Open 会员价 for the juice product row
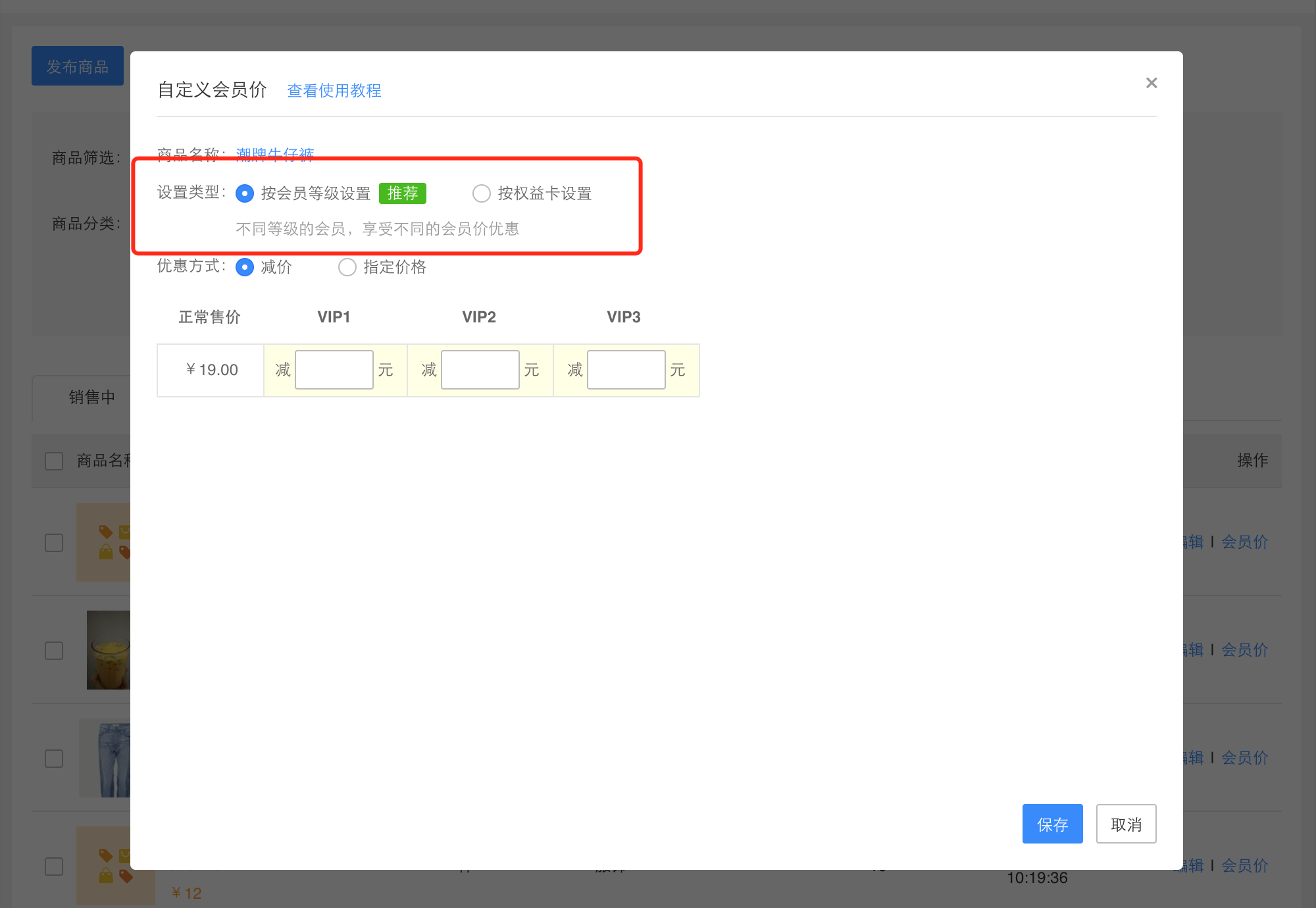 1245,650
